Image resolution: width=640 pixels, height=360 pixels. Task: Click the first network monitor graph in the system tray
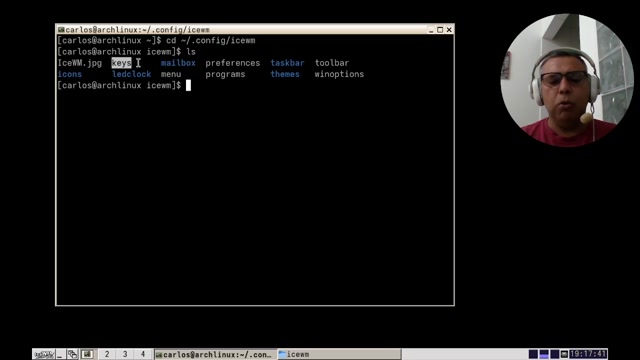[x=533, y=354]
